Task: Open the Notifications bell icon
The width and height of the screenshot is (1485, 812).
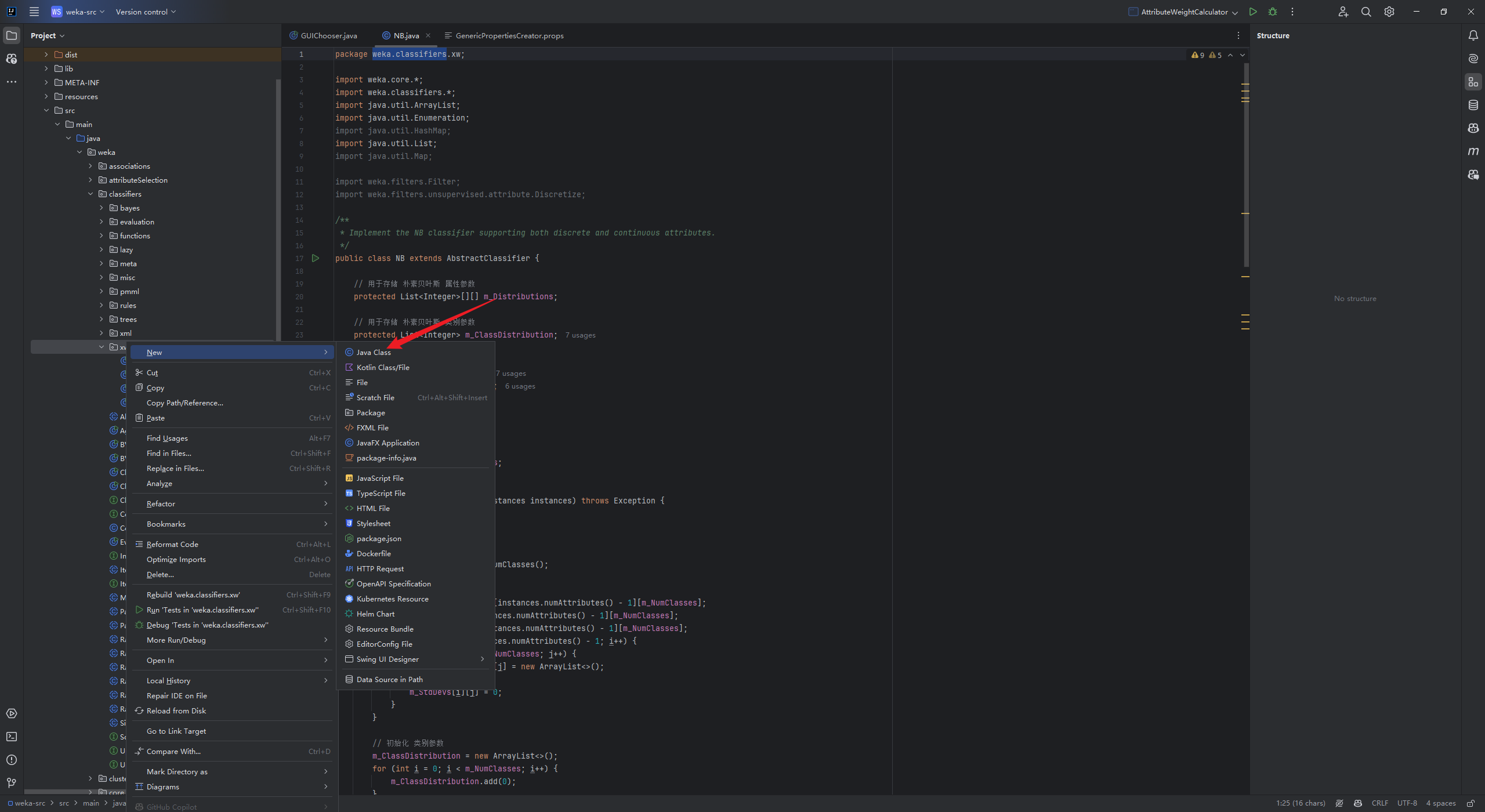Action: pyautogui.click(x=1473, y=35)
